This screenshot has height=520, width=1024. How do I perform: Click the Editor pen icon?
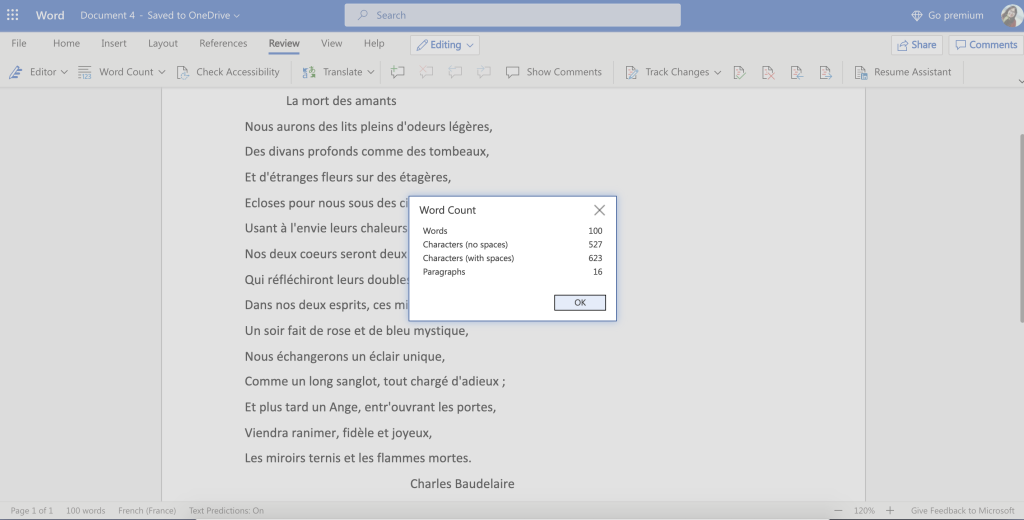[16, 72]
